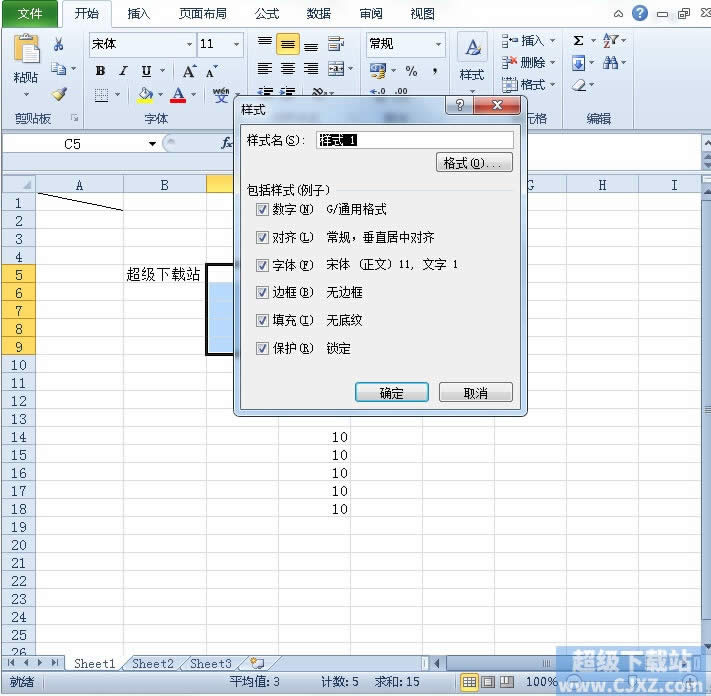Uncheck the 对齐(L) checkbox
Image resolution: width=711 pixels, height=696 pixels.
[262, 238]
